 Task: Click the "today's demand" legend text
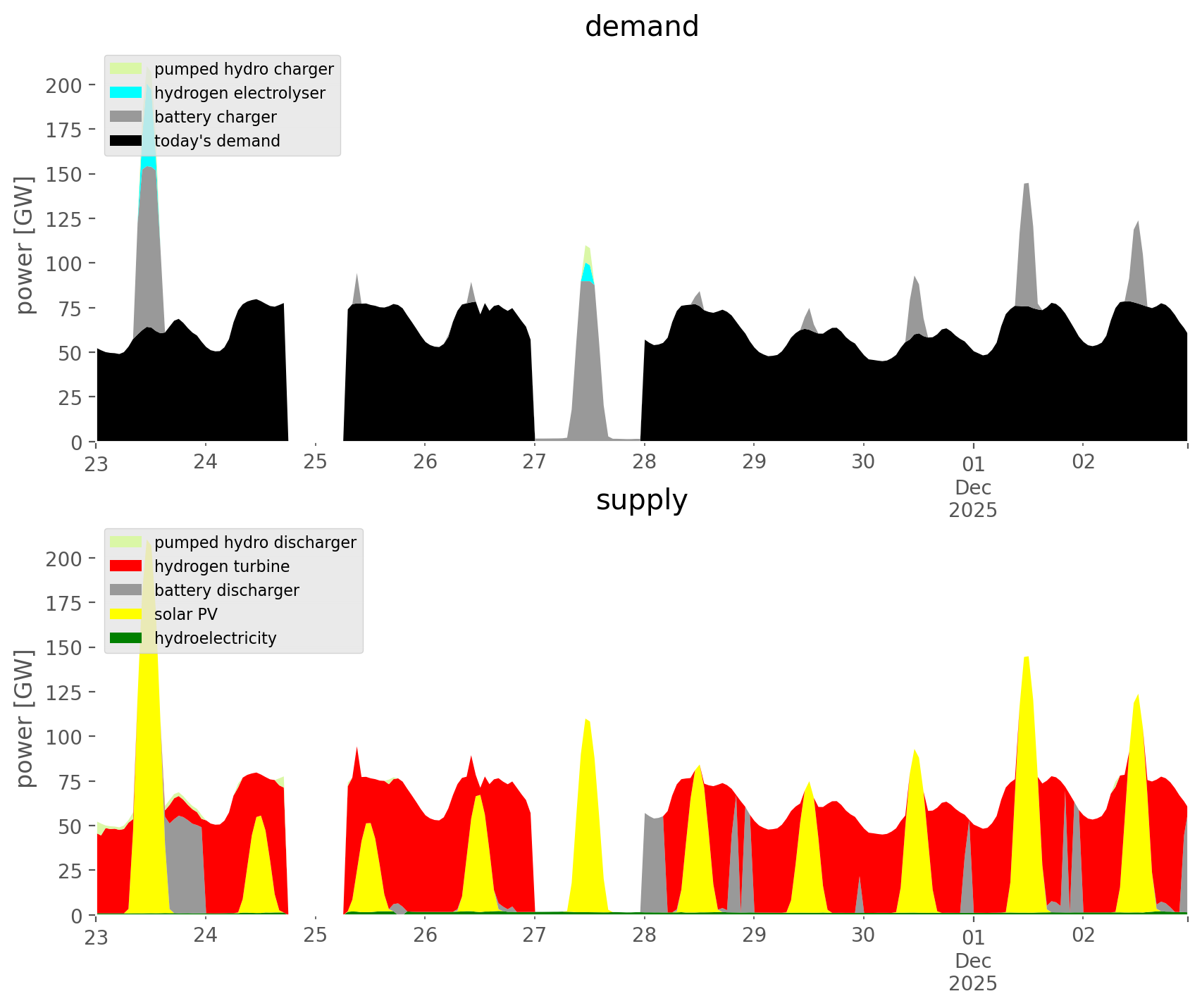217,141
